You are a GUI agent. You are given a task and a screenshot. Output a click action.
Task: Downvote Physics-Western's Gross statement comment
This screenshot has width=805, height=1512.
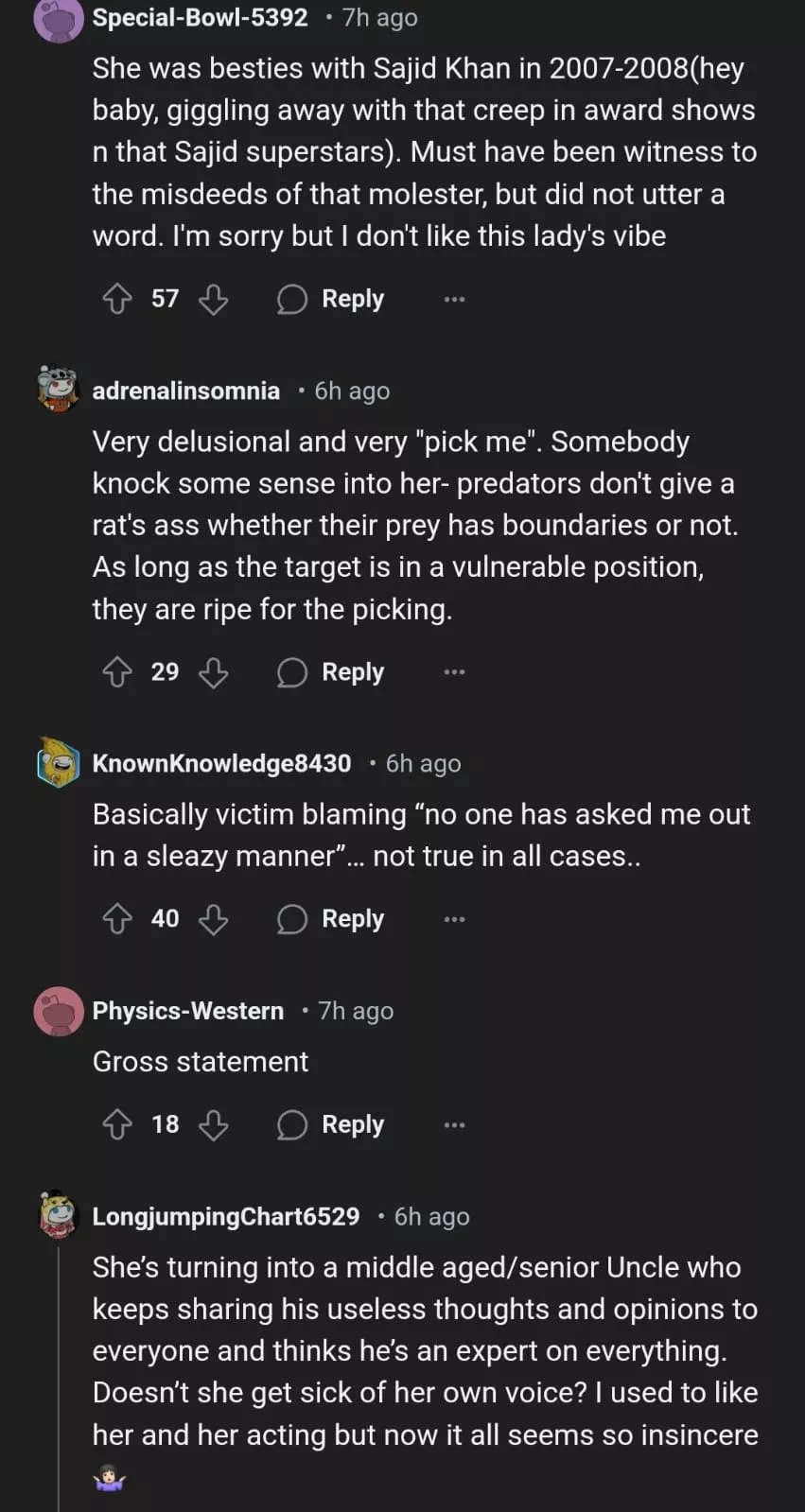click(x=214, y=1124)
